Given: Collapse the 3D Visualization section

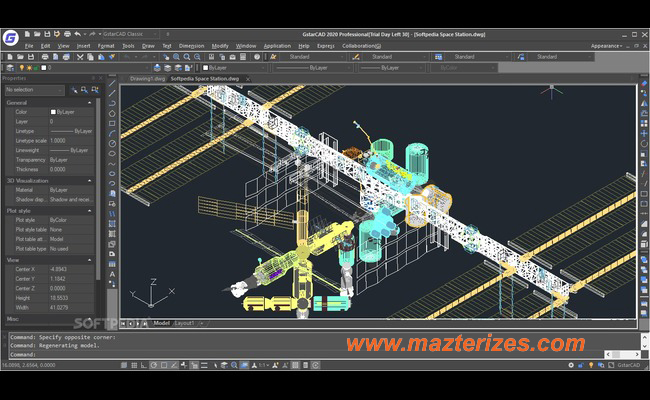Looking at the screenshot, I should click(90, 181).
